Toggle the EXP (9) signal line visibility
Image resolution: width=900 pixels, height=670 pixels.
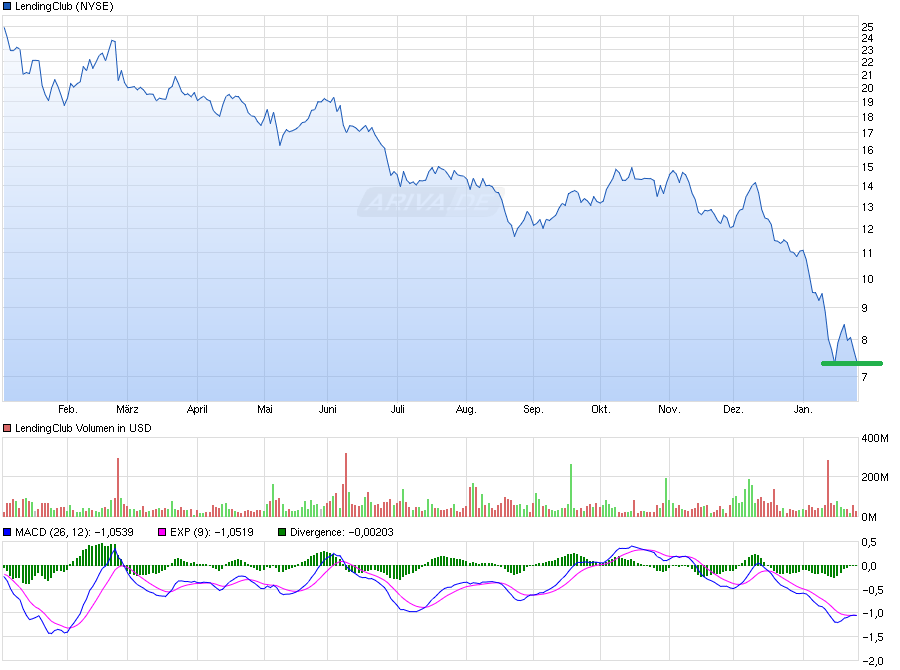(x=162, y=533)
